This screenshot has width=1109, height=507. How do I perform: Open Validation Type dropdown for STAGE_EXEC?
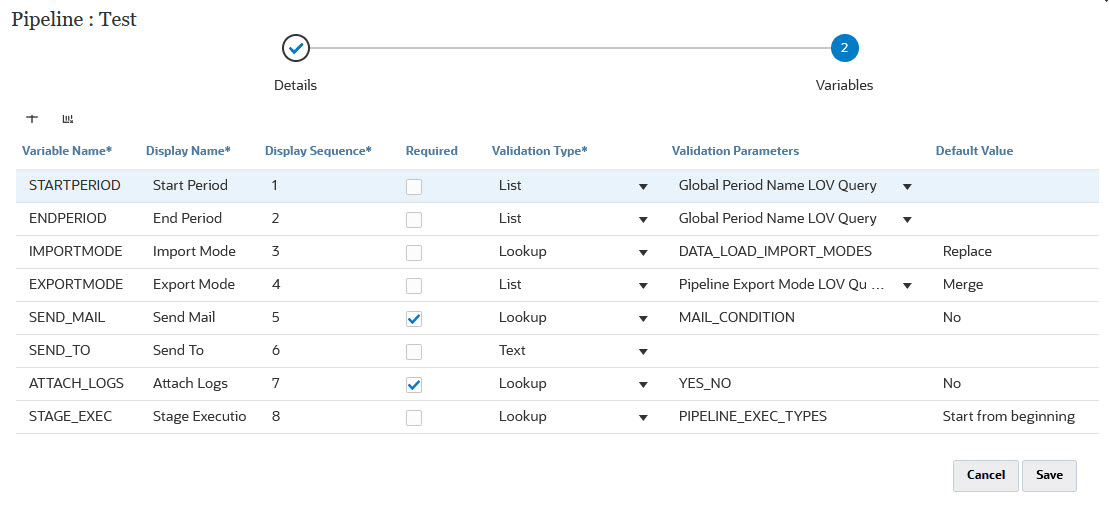pos(643,418)
